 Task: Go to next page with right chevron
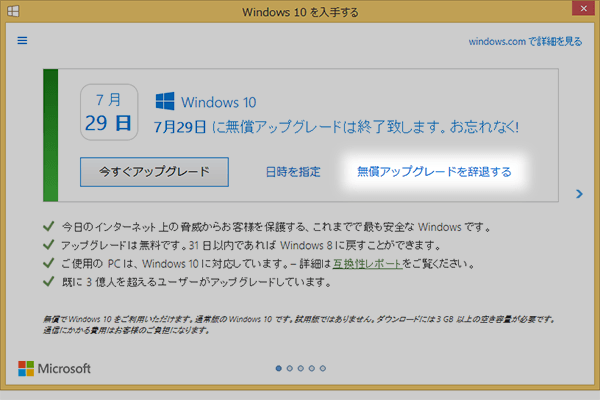click(579, 194)
